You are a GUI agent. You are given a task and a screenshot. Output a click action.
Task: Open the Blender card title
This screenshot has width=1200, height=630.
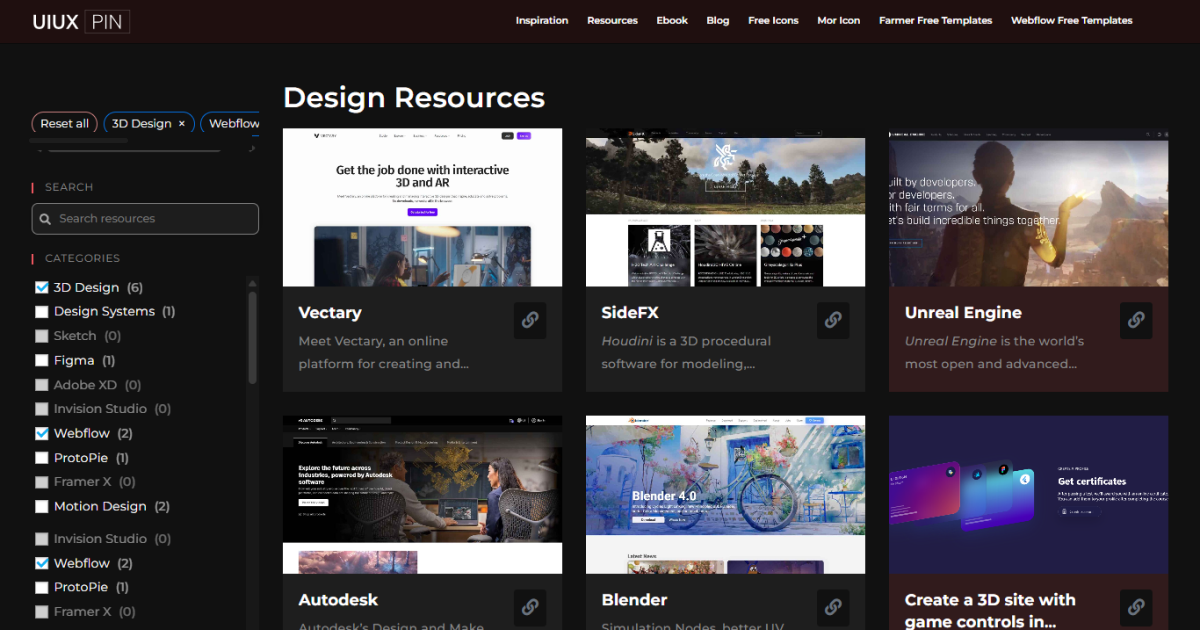pyautogui.click(x=634, y=600)
